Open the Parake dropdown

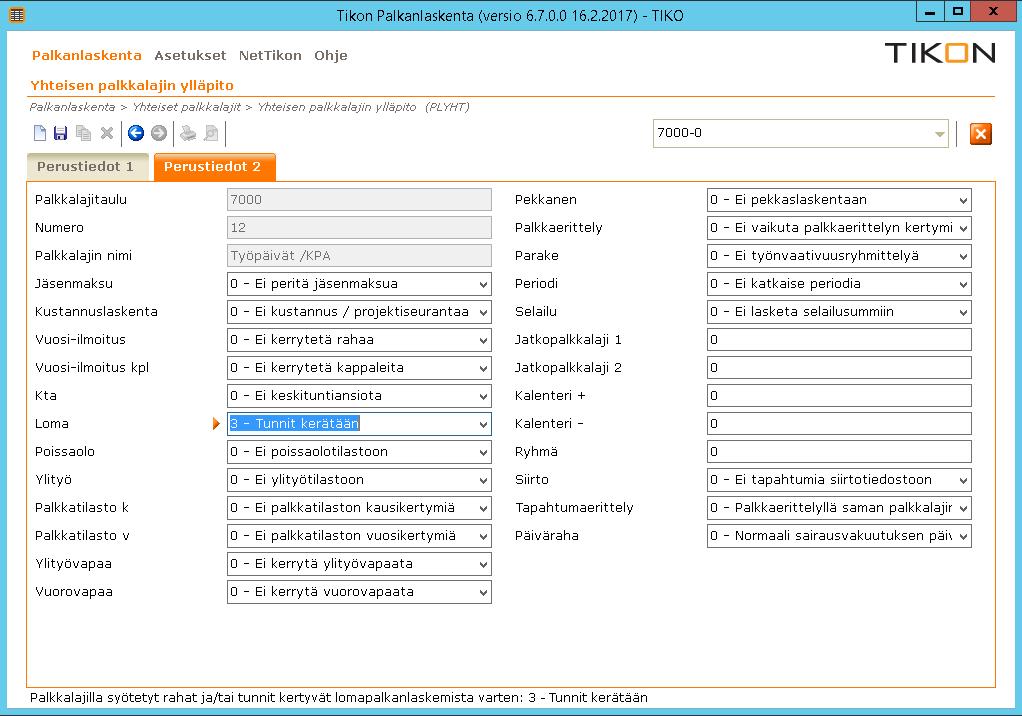tap(963, 256)
